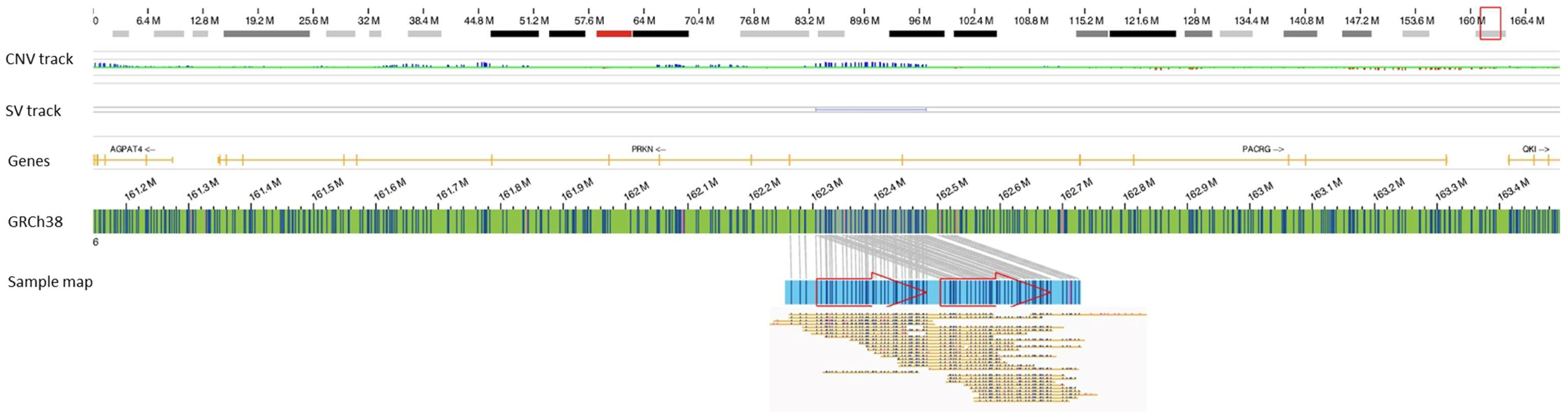Select the GRCh38 reference track label
Screen dimensions: 1568x417
click(x=35, y=222)
